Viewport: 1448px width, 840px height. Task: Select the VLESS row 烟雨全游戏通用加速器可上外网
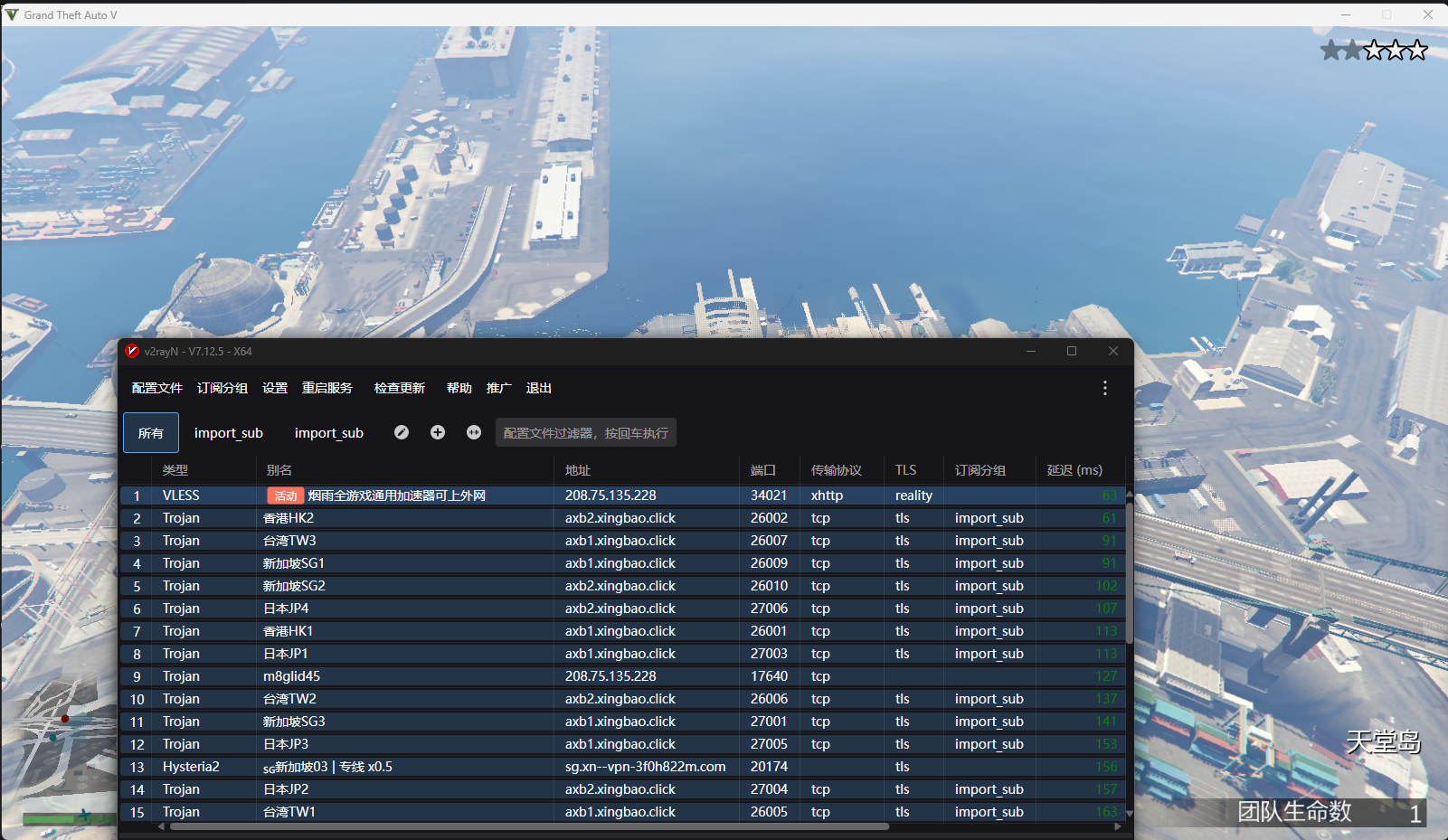[622, 496]
